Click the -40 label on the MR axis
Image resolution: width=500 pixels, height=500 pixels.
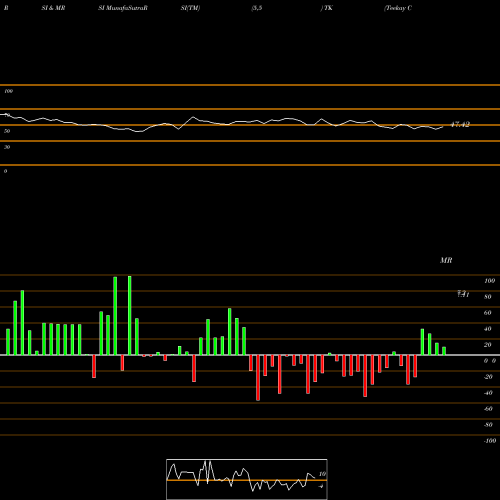(488, 393)
